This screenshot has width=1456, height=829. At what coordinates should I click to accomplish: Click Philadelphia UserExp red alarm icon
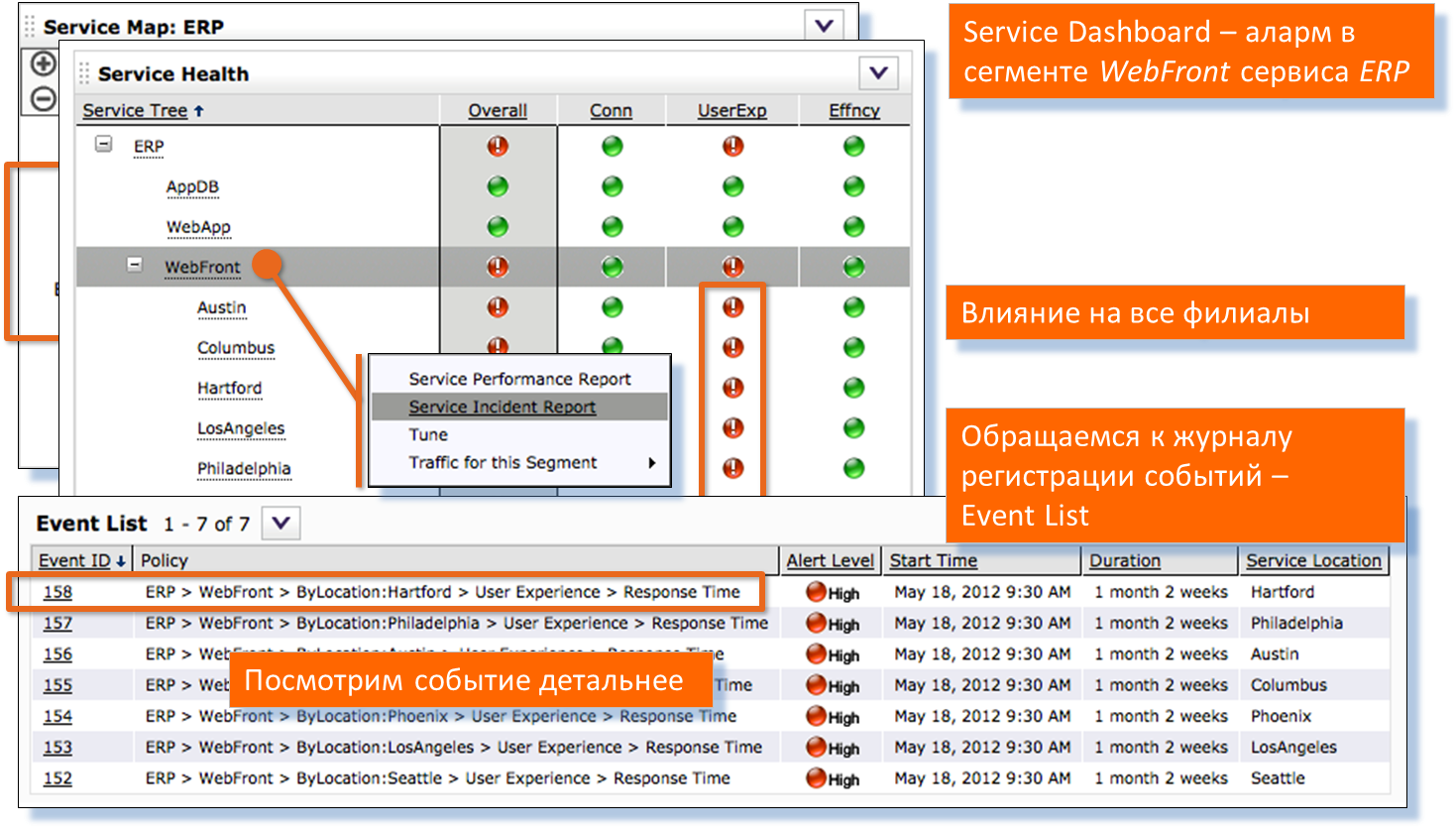[732, 468]
